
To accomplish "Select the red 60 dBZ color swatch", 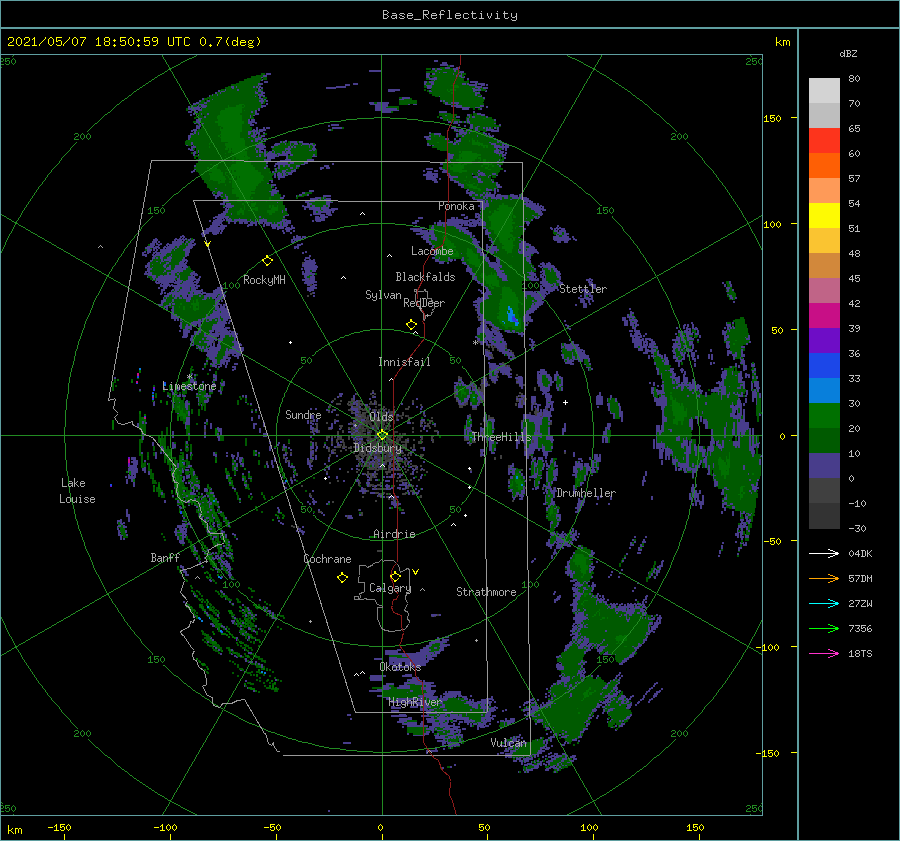I will (824, 141).
